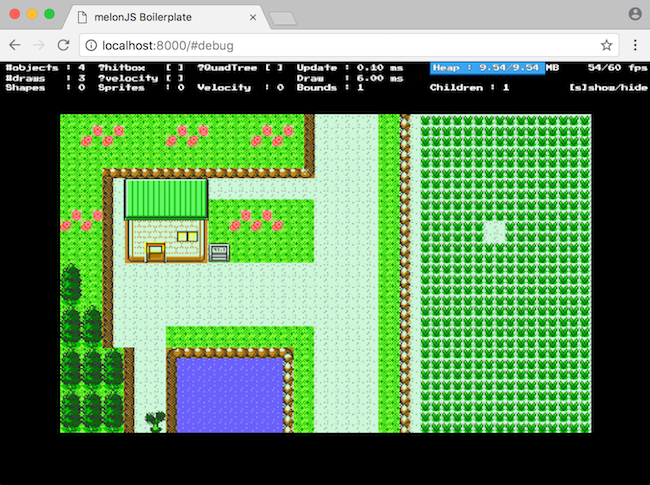Click the yellow window on the house

click(187, 237)
